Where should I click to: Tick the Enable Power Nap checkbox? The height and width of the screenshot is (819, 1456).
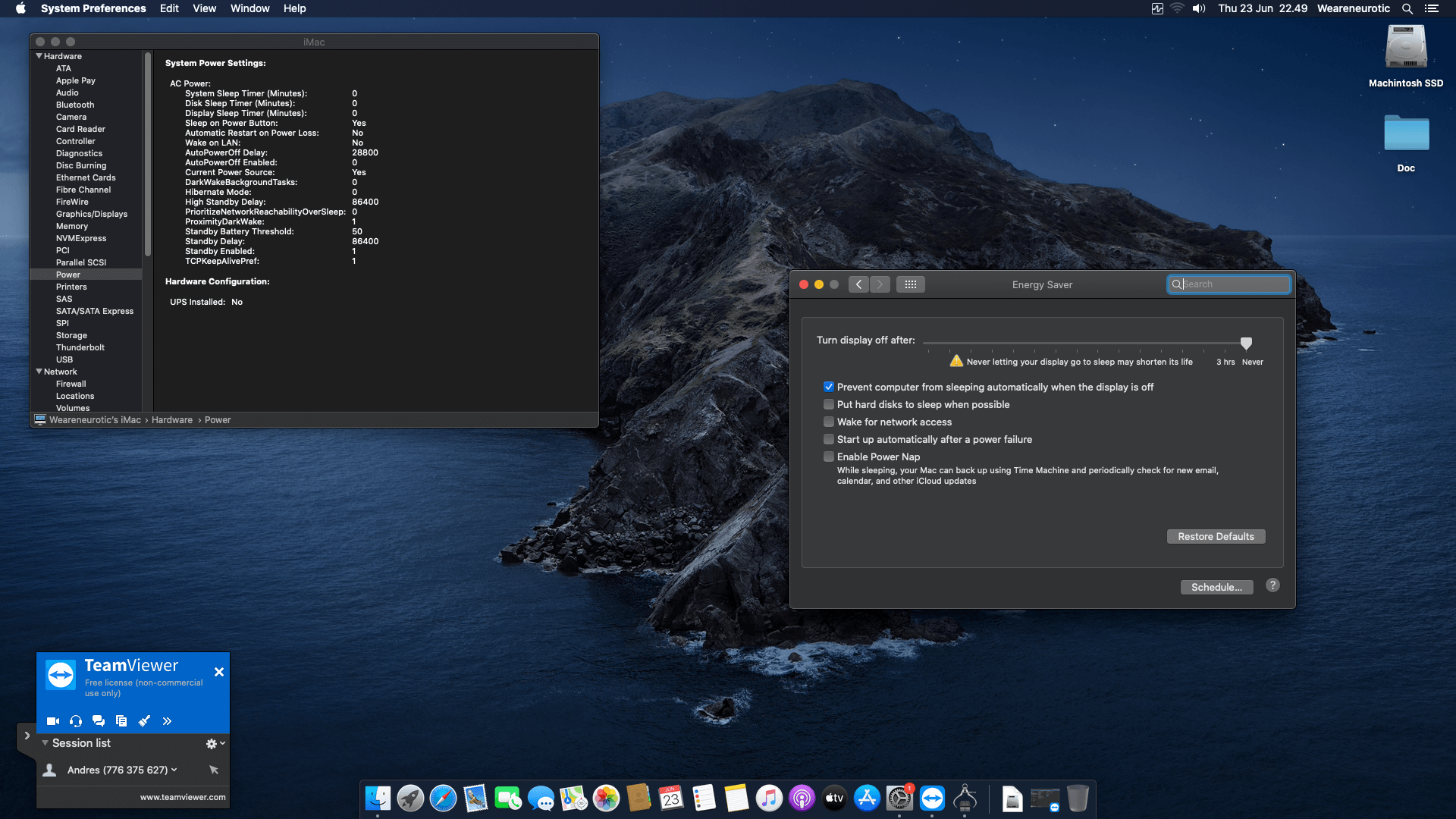(x=829, y=457)
